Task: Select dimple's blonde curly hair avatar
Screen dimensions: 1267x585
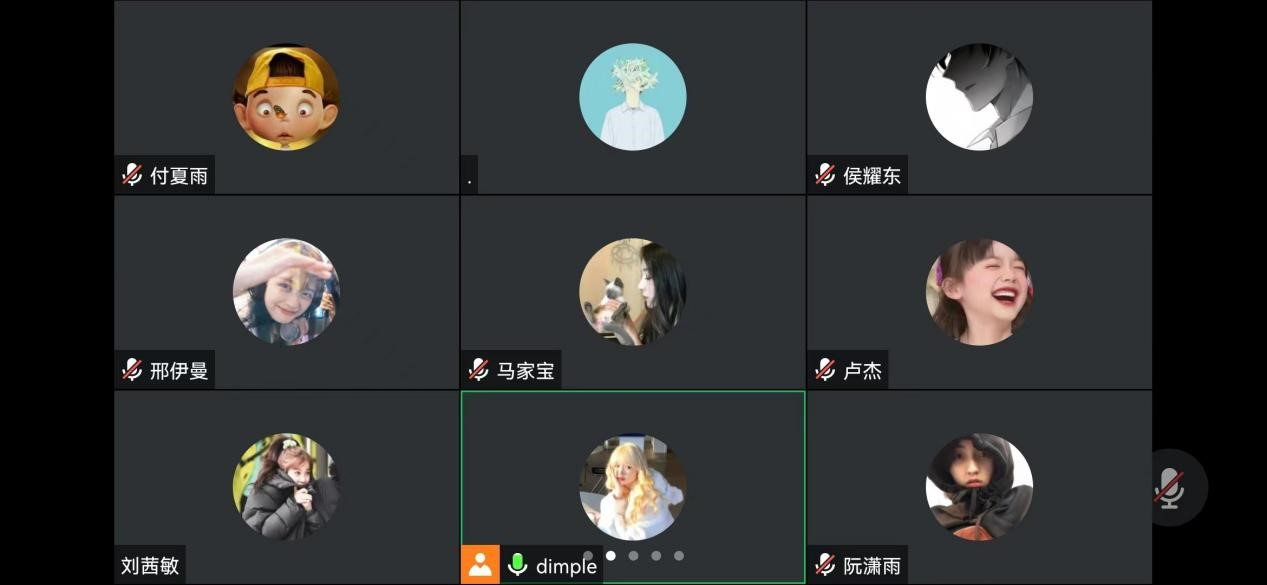Action: coord(633,487)
